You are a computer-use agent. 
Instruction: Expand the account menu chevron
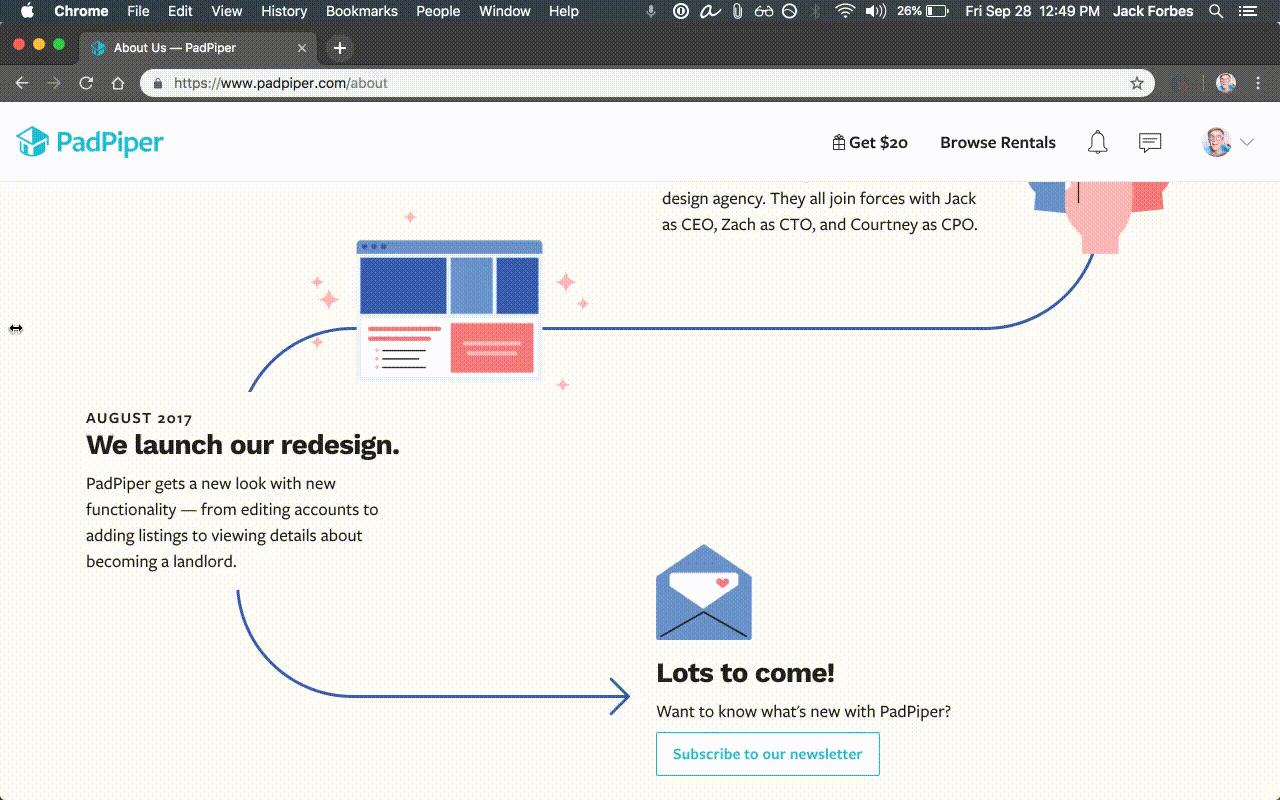point(1247,142)
